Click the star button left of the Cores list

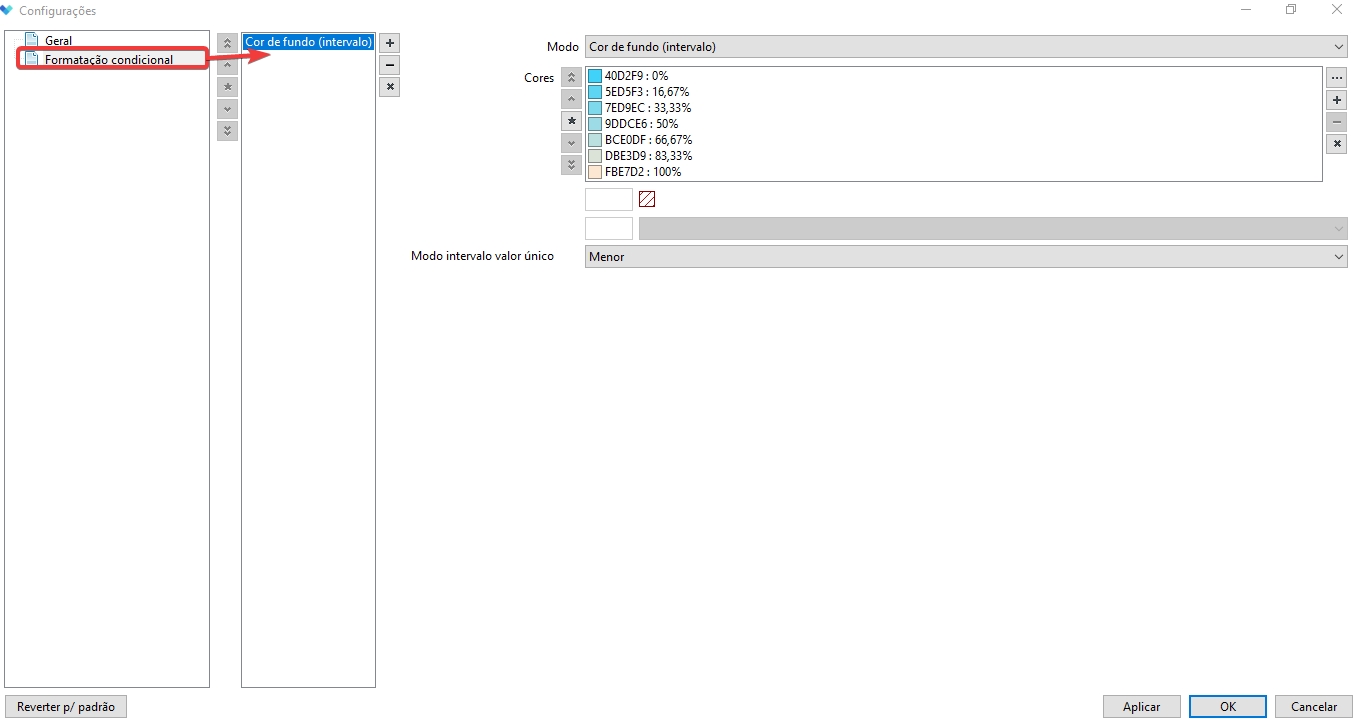click(571, 121)
